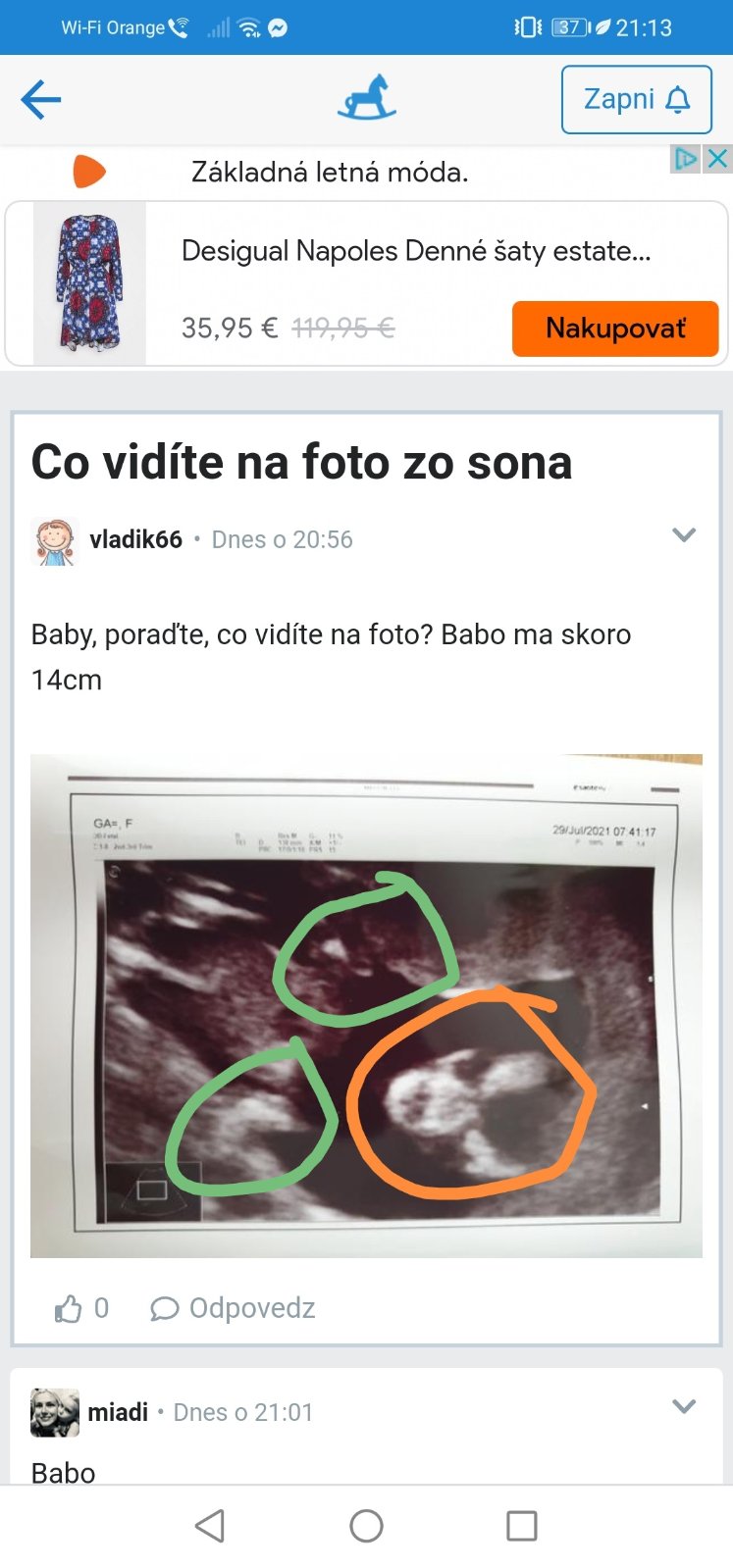Open the ultrasound photo
Screen dimensions: 733x1568
point(366,1006)
